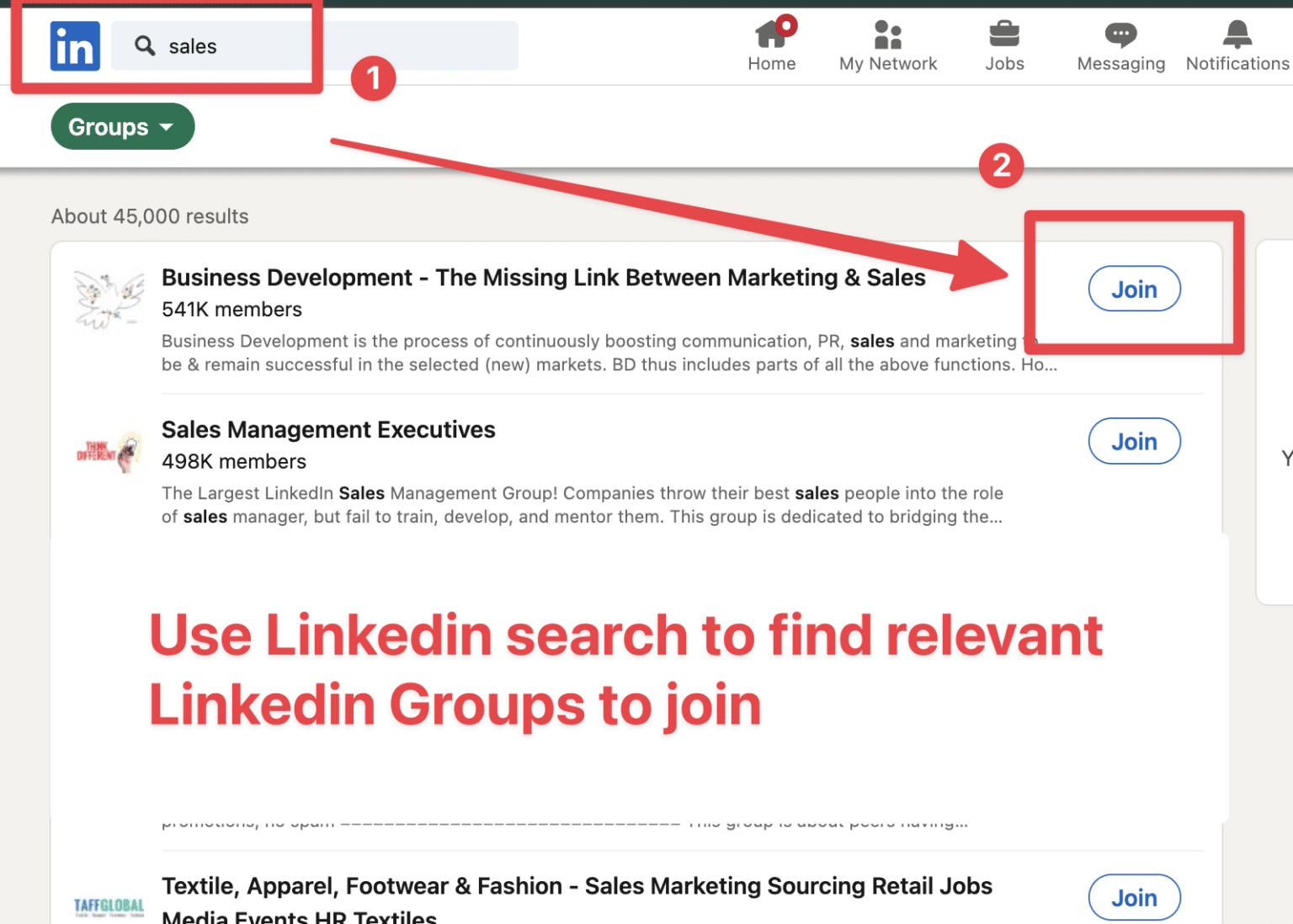The width and height of the screenshot is (1293, 924).
Task: Expand the Groups chevron arrow
Action: pos(166,127)
